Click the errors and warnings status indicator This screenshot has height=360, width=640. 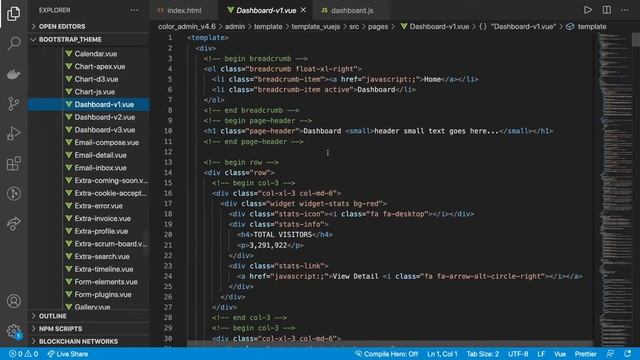tap(24, 354)
